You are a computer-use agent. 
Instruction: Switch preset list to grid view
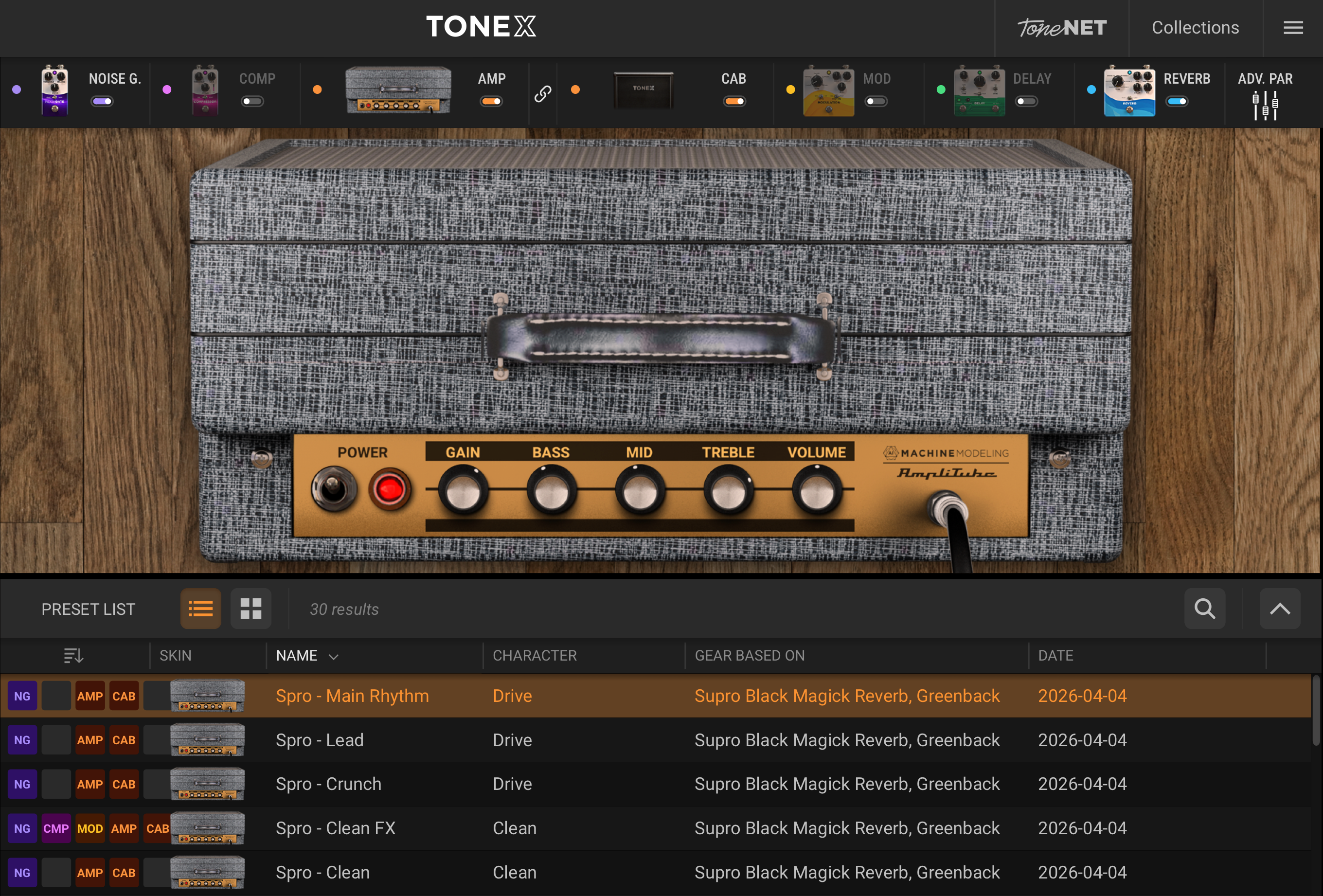point(250,609)
